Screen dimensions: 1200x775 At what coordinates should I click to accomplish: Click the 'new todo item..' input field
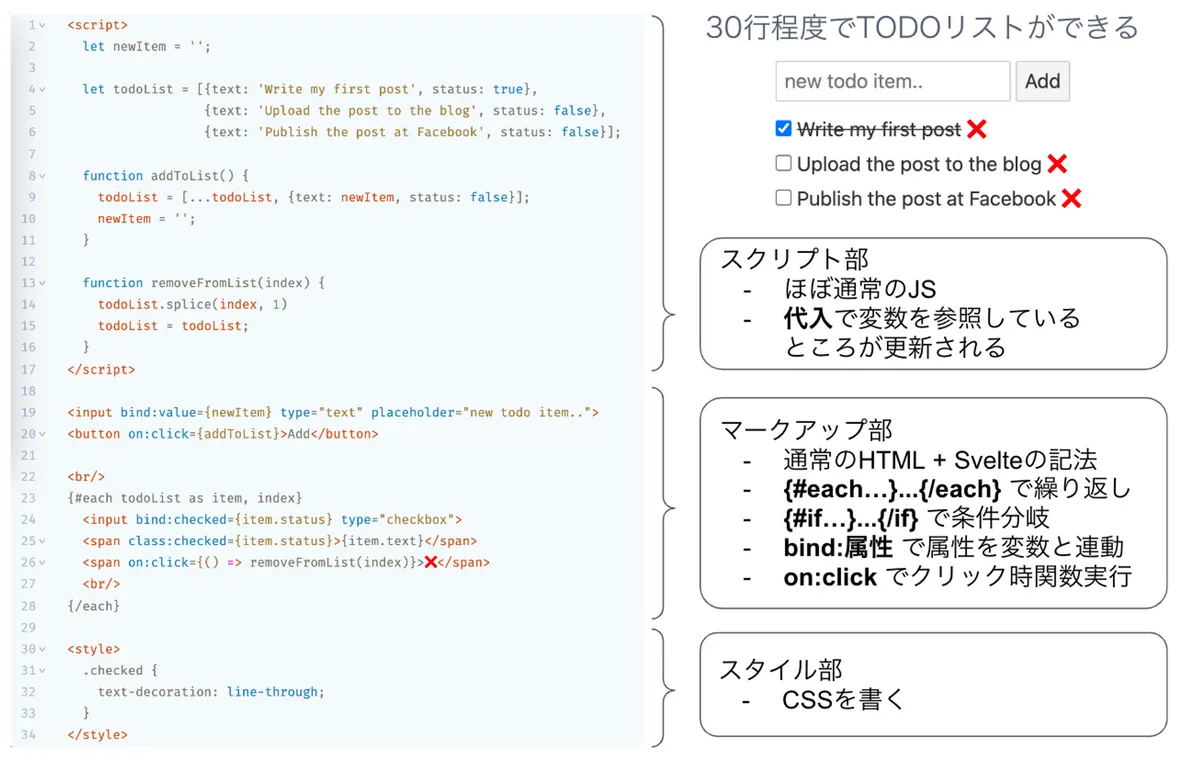pos(892,81)
